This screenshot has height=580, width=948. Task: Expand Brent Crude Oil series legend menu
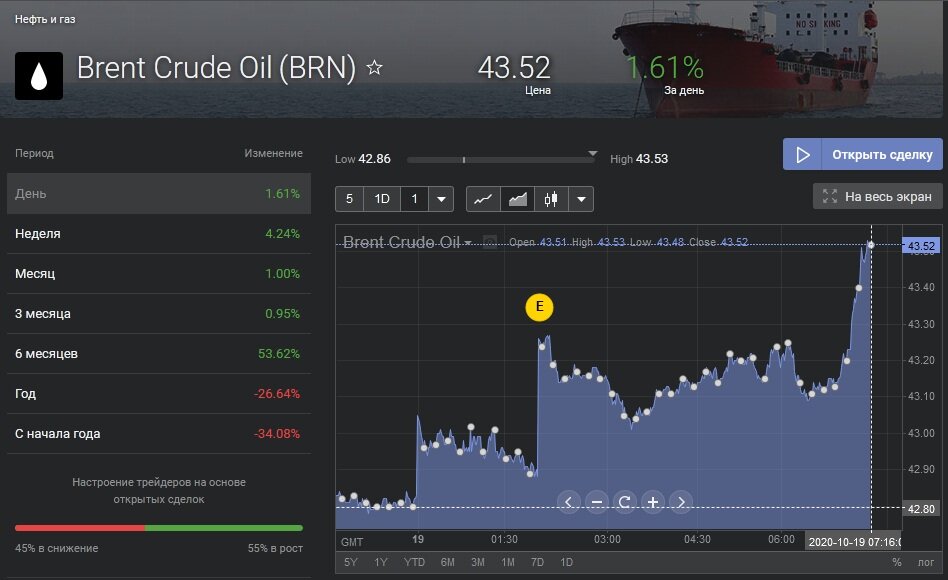(468, 243)
